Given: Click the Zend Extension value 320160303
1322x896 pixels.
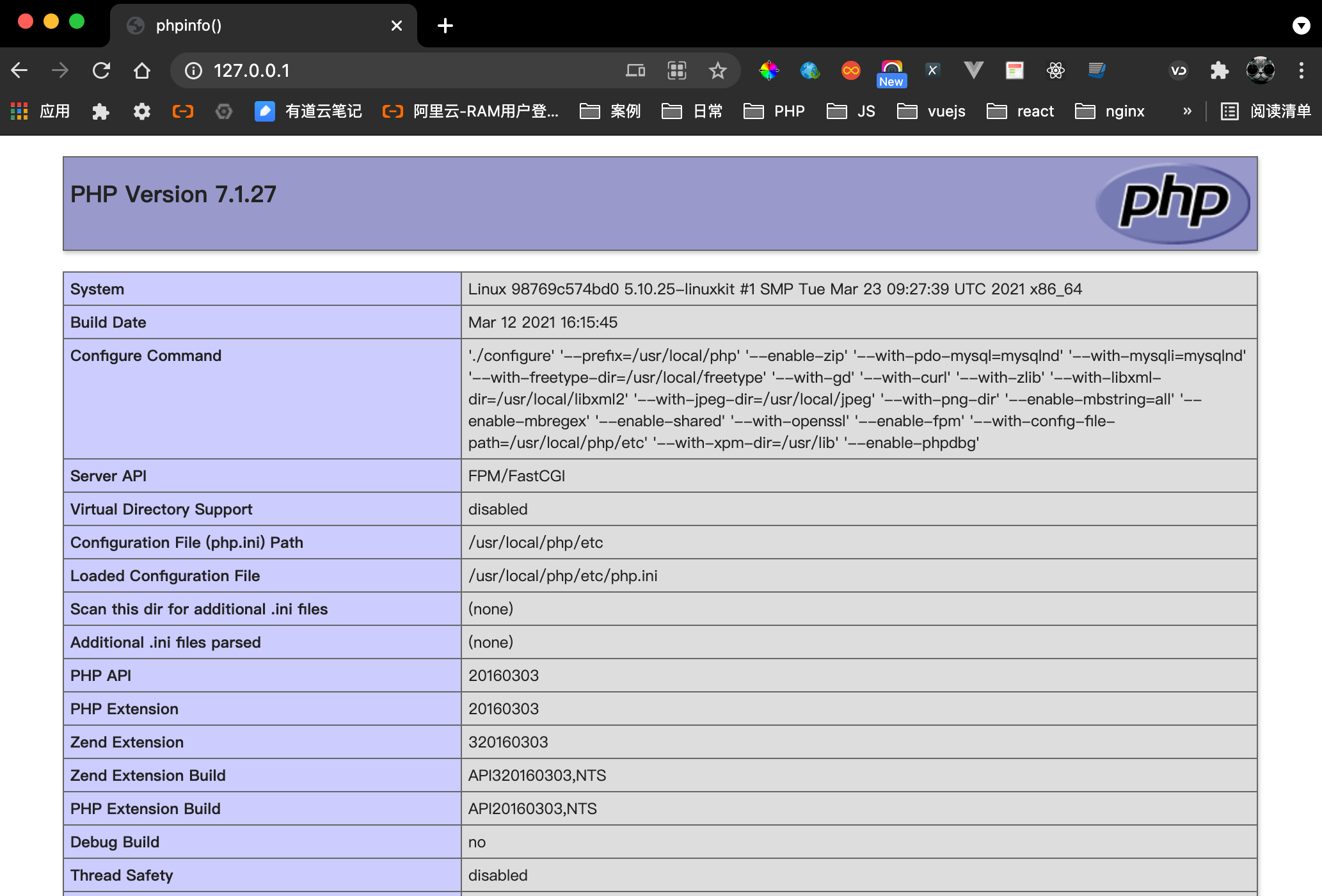Looking at the screenshot, I should pos(508,742).
